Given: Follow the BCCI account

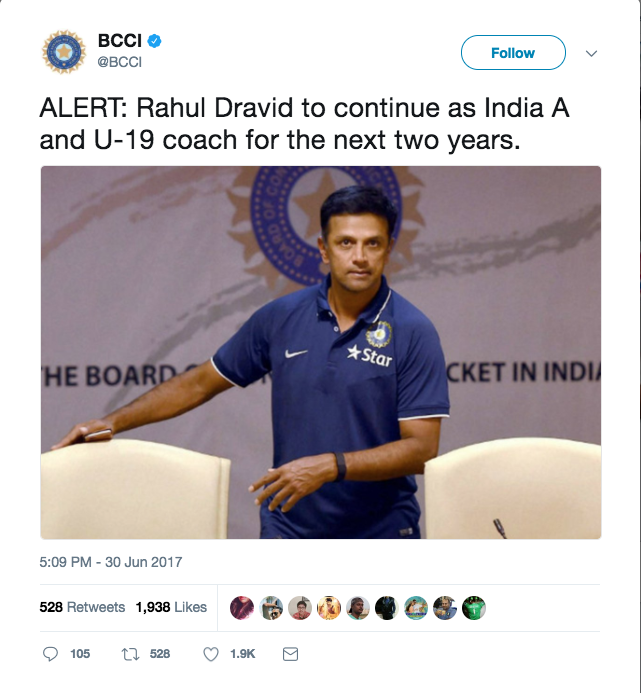Looking at the screenshot, I should coord(513,53).
